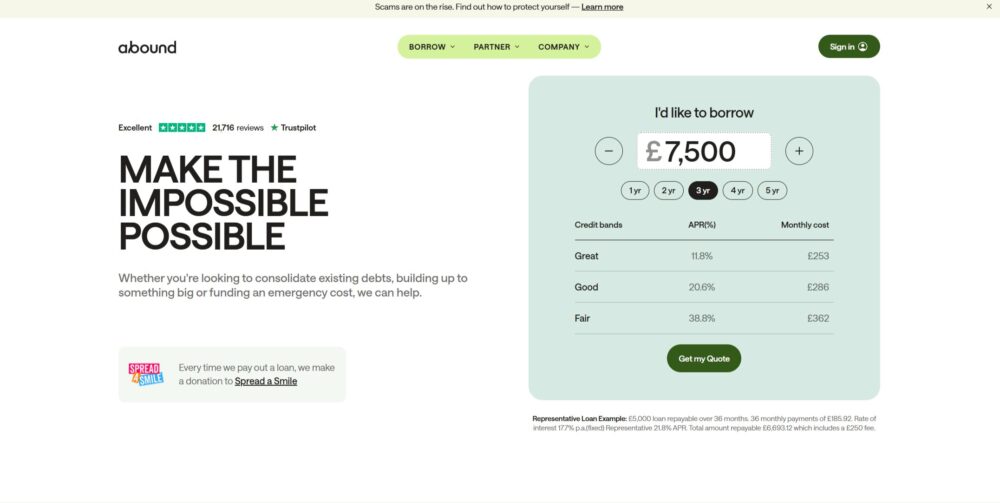This screenshot has height=503, width=1000.
Task: Close the scam warning banner
Action: (989, 7)
